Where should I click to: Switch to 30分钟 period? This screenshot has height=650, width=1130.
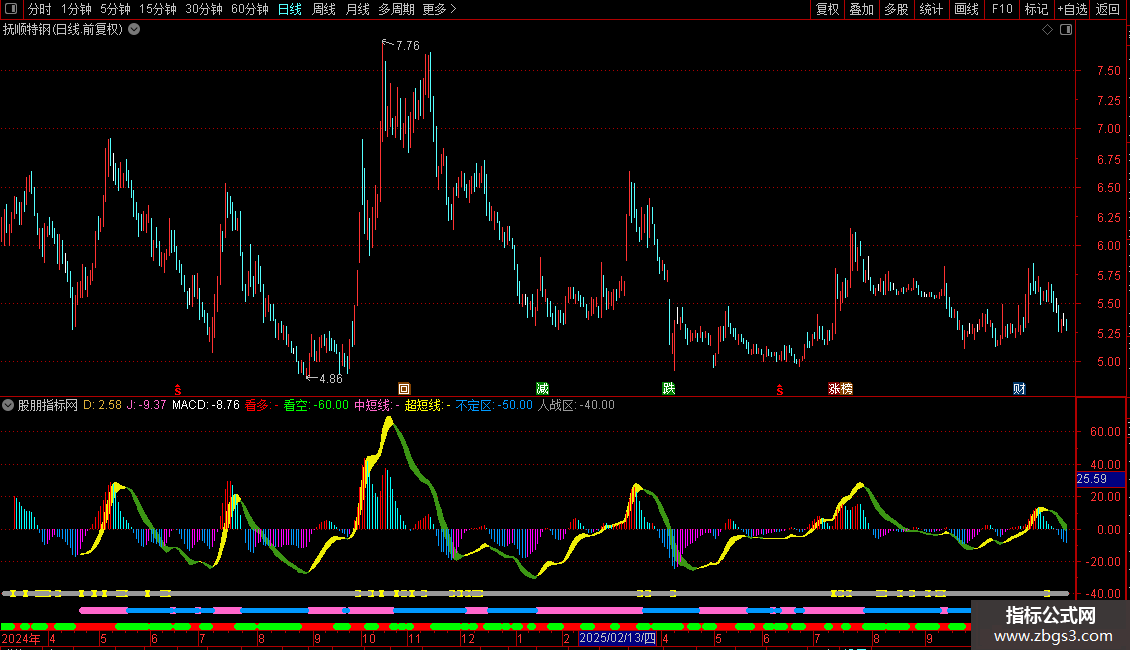tap(204, 9)
